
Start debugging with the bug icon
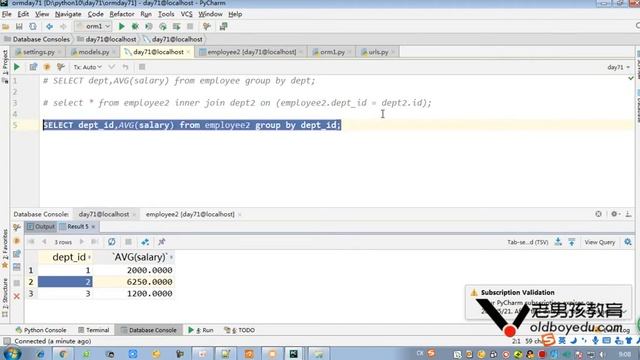coord(135,27)
